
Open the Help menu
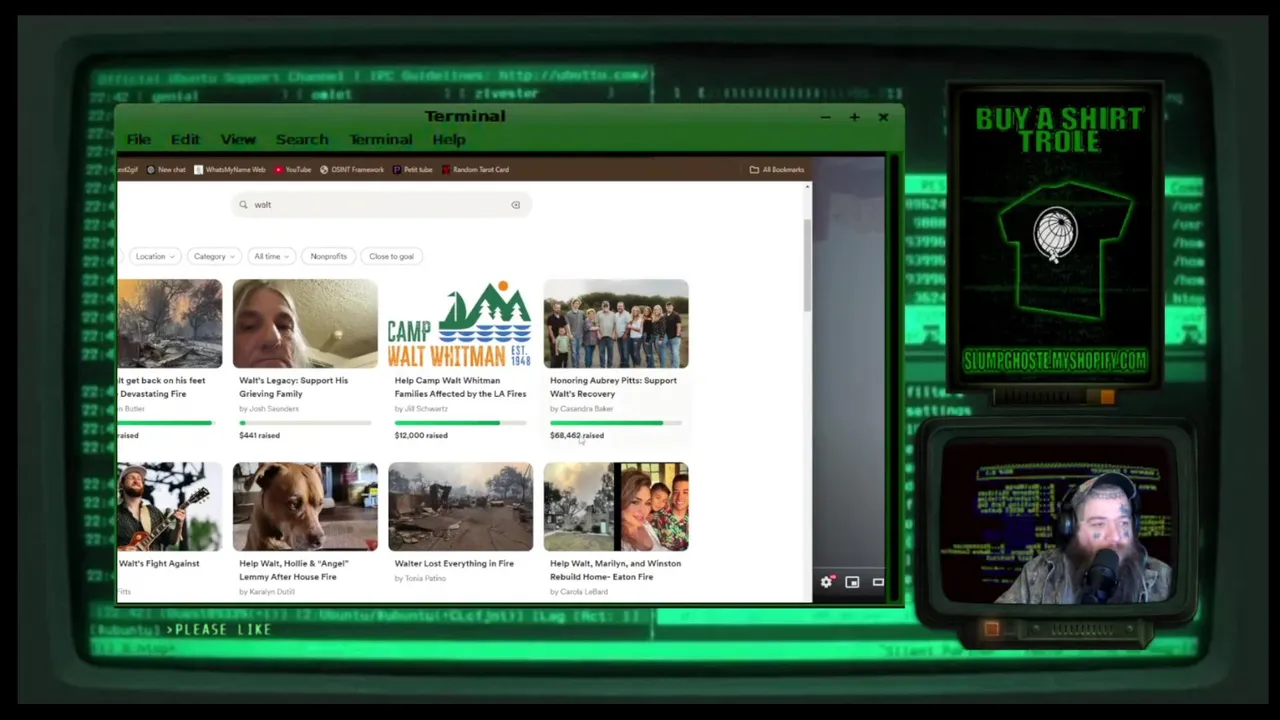click(x=449, y=140)
